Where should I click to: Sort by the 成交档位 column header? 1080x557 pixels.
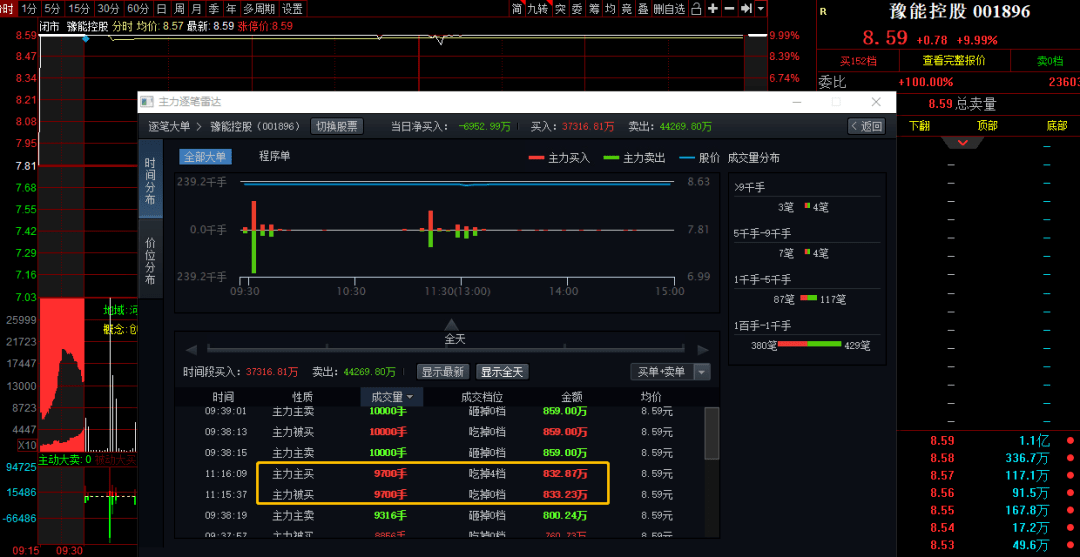click(482, 397)
